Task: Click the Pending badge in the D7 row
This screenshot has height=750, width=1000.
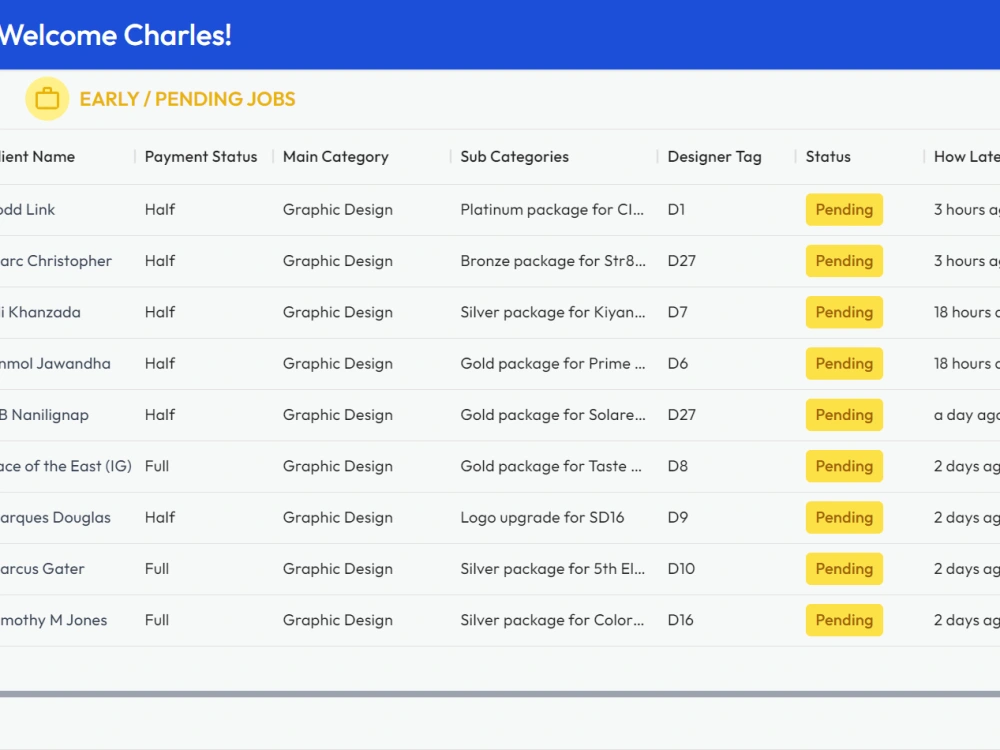Action: click(844, 312)
